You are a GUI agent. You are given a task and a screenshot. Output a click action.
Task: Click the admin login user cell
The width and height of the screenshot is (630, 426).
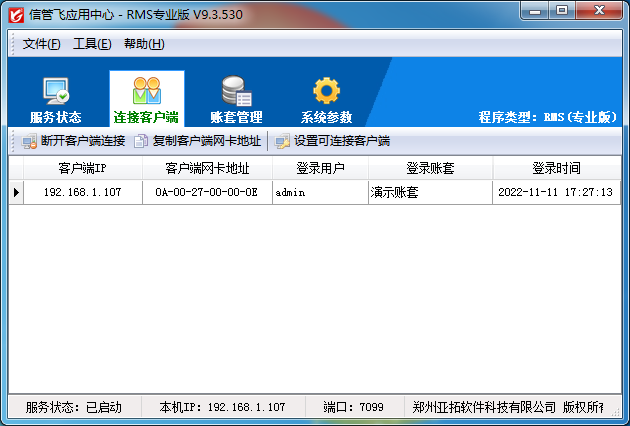(320, 192)
